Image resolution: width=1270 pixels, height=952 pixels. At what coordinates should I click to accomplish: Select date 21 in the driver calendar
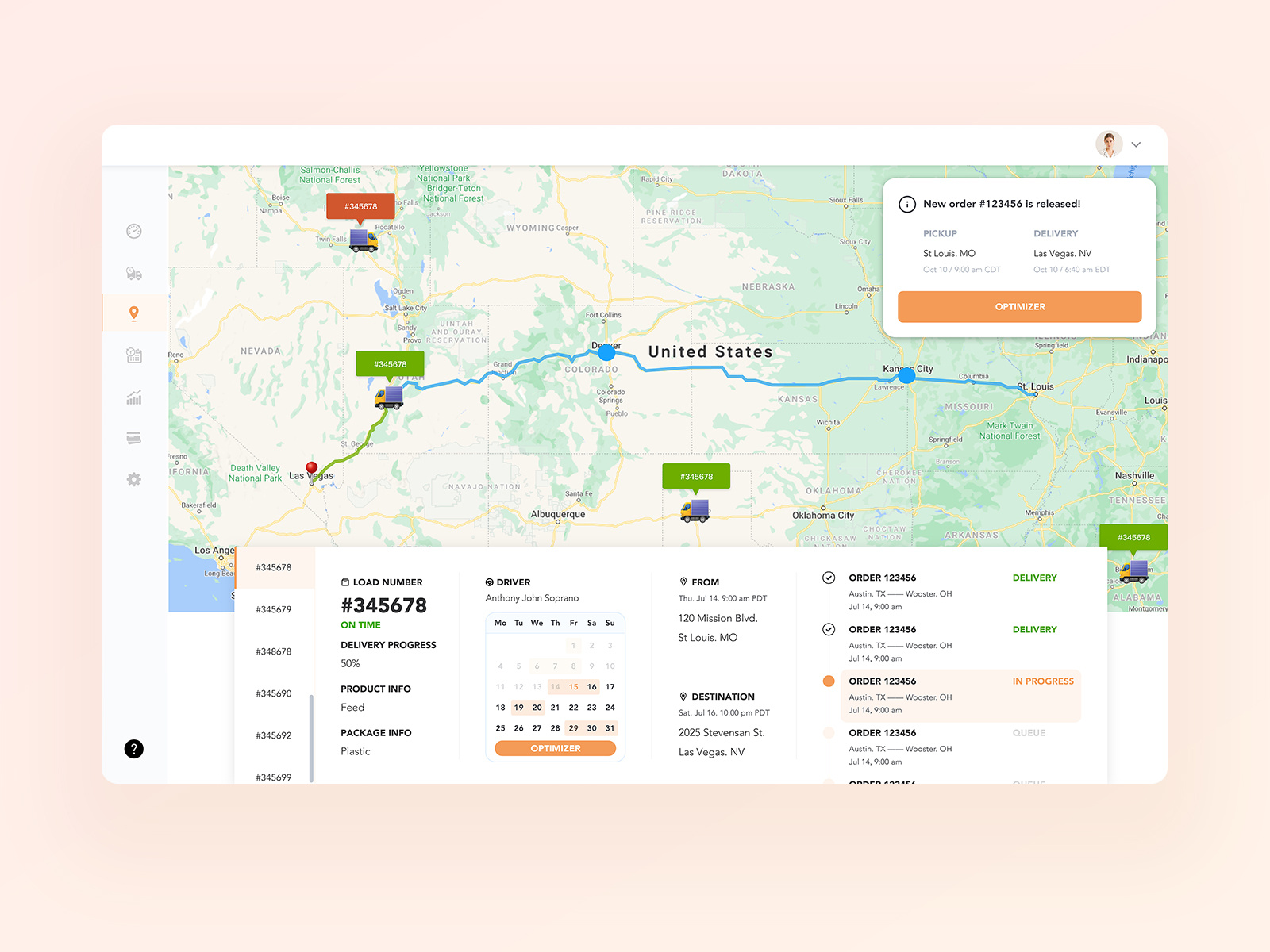(555, 708)
